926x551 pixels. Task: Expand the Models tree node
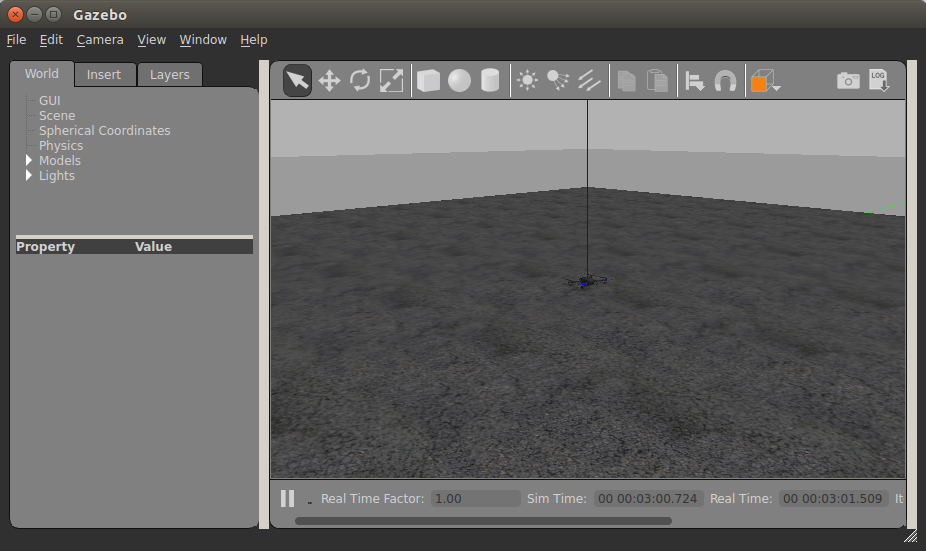pyautogui.click(x=28, y=160)
